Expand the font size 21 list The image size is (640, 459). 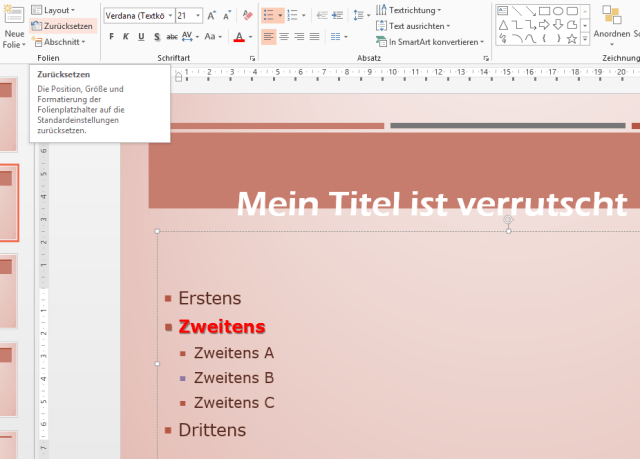point(198,16)
